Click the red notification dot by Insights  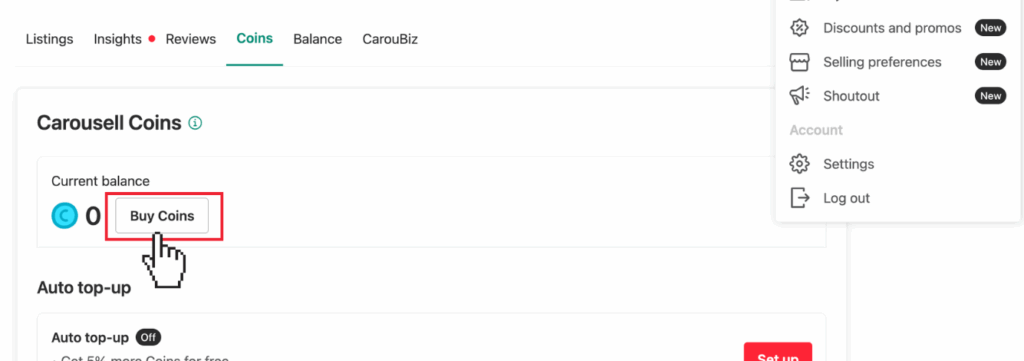(152, 39)
